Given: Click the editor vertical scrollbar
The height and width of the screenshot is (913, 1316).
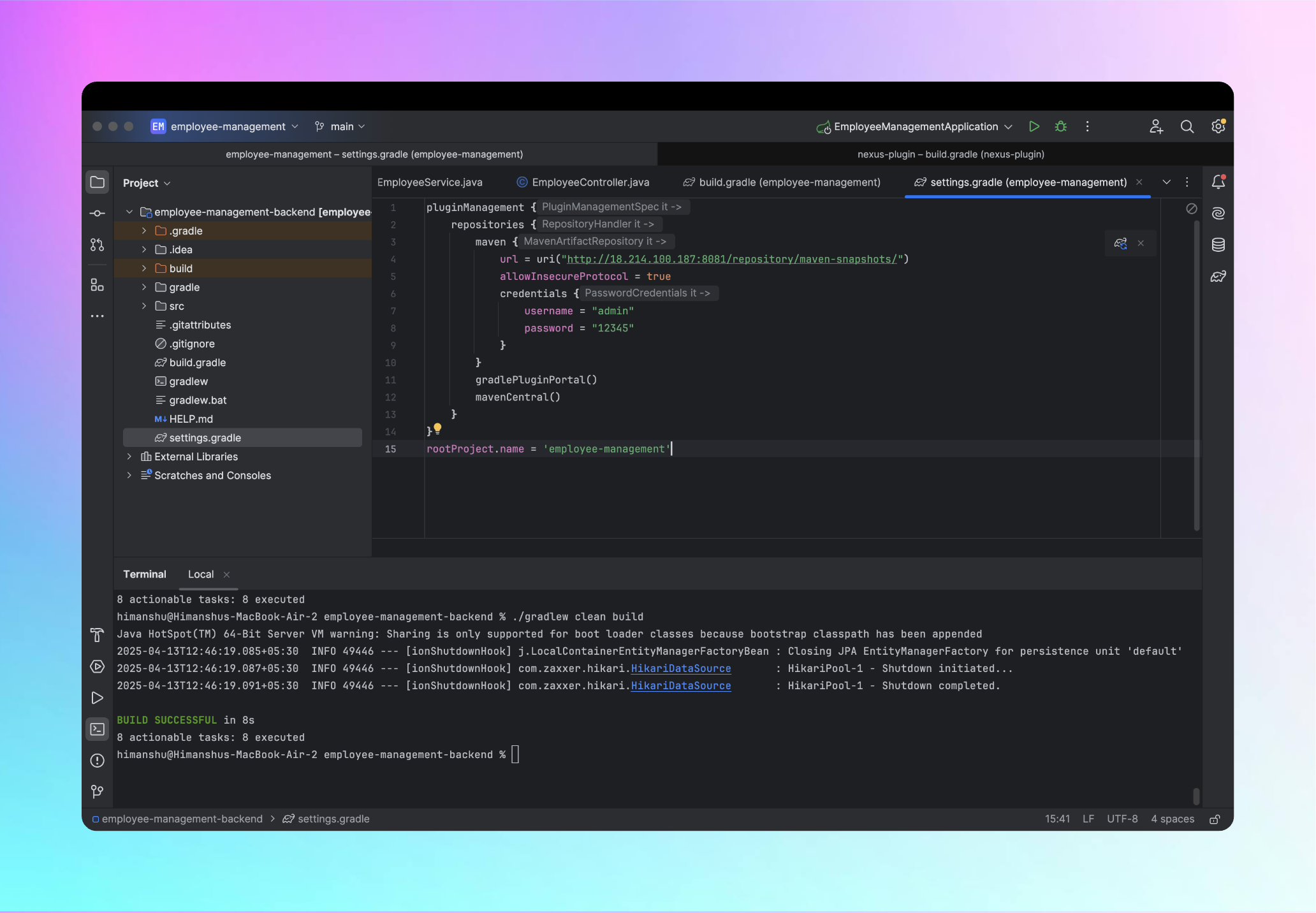Looking at the screenshot, I should point(1197,376).
